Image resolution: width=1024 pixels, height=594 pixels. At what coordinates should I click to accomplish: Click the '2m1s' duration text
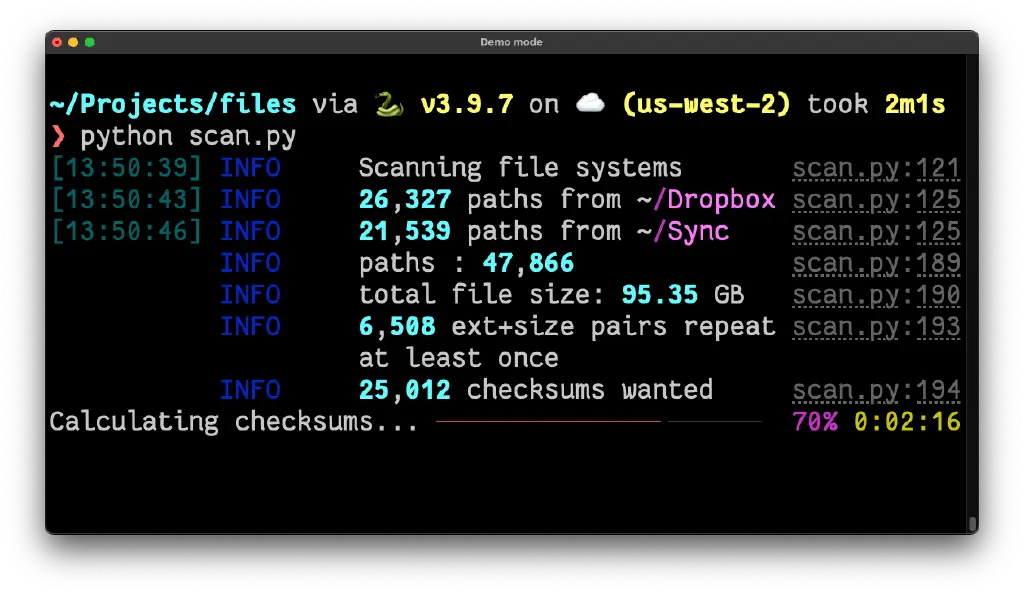(x=914, y=104)
